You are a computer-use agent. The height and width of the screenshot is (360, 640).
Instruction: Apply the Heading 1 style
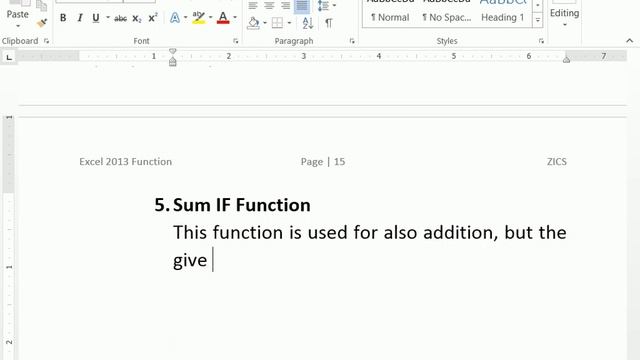[502, 17]
